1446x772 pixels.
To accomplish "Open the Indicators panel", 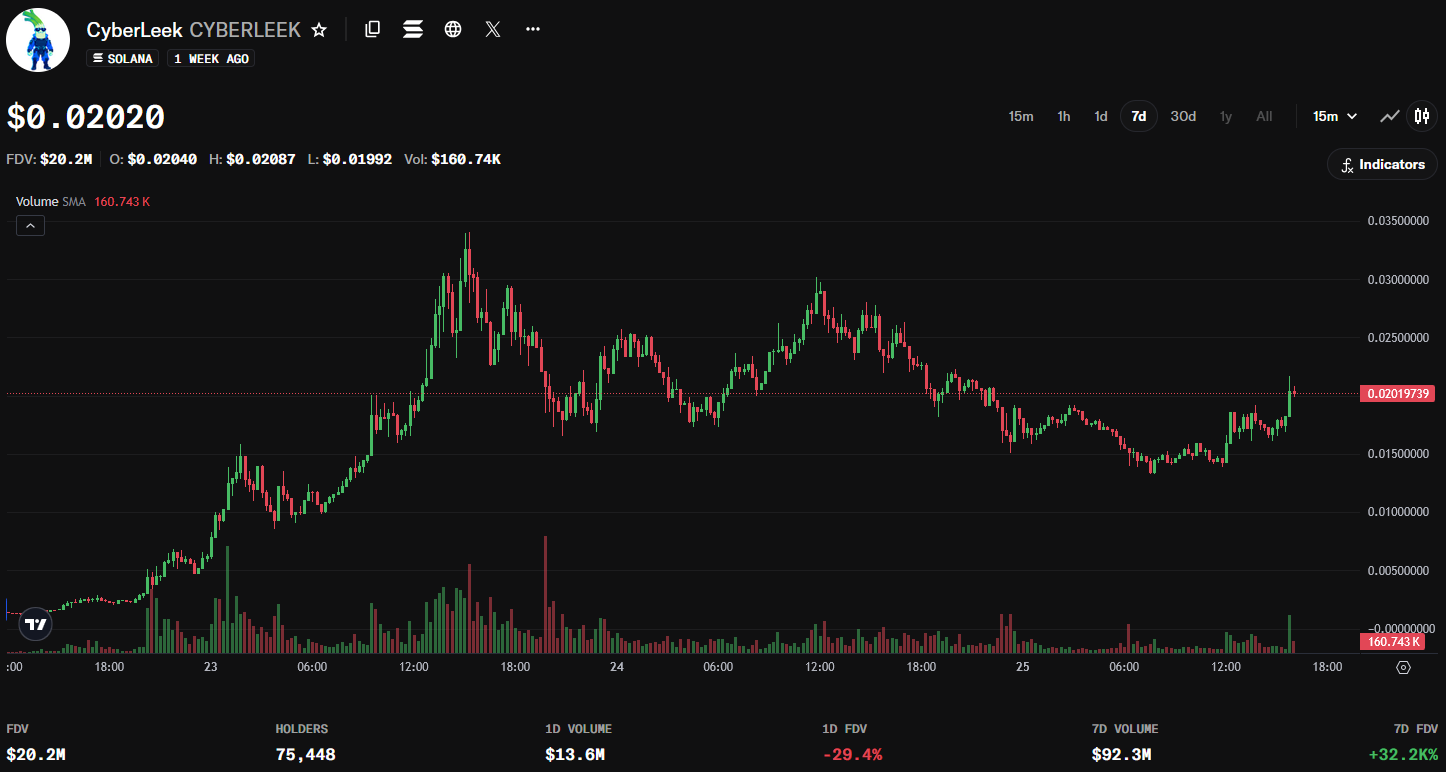I will 1383,164.
